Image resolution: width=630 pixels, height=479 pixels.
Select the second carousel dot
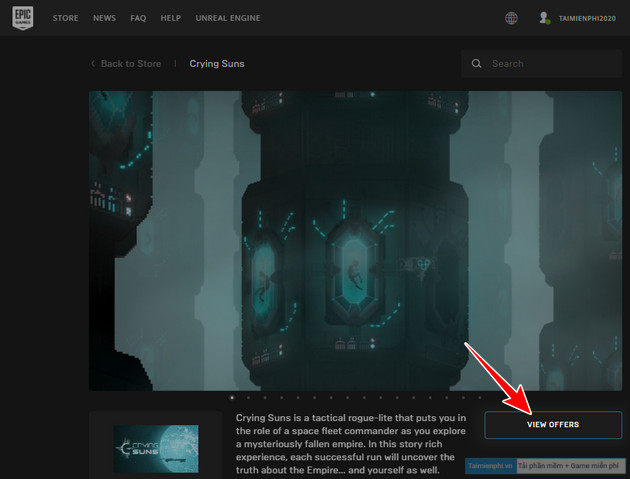[249, 398]
